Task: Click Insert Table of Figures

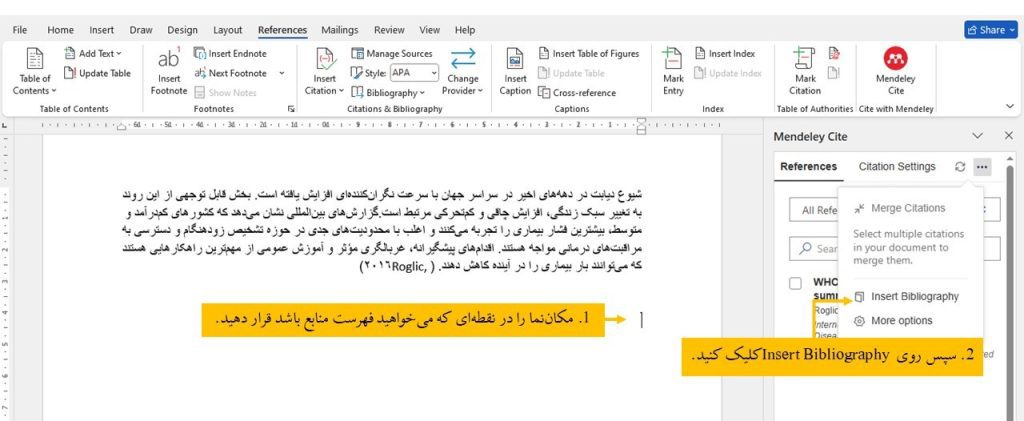Action: (x=588, y=54)
